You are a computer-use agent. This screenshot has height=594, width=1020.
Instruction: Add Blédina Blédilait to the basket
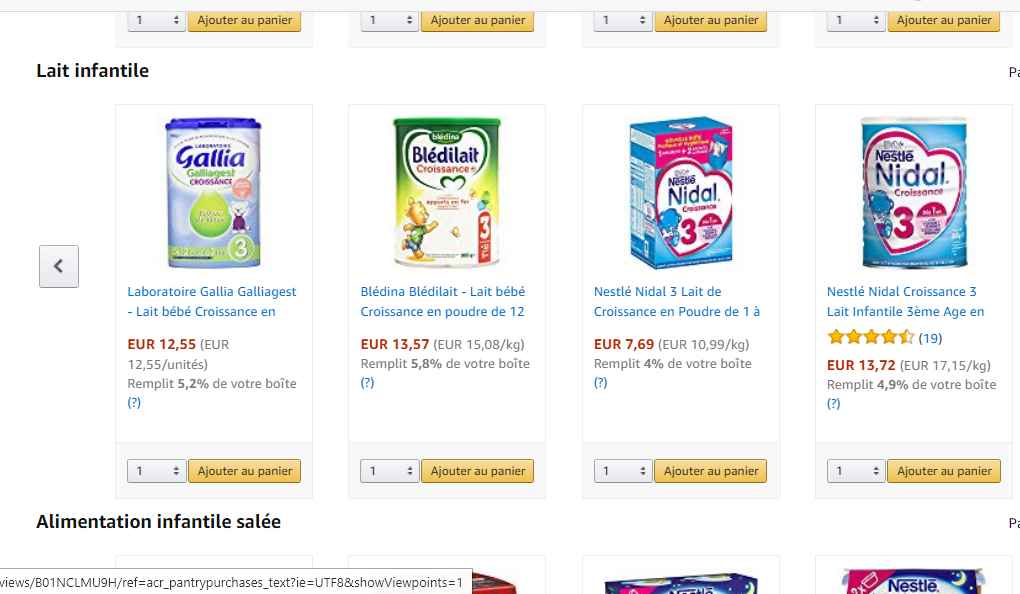(478, 471)
